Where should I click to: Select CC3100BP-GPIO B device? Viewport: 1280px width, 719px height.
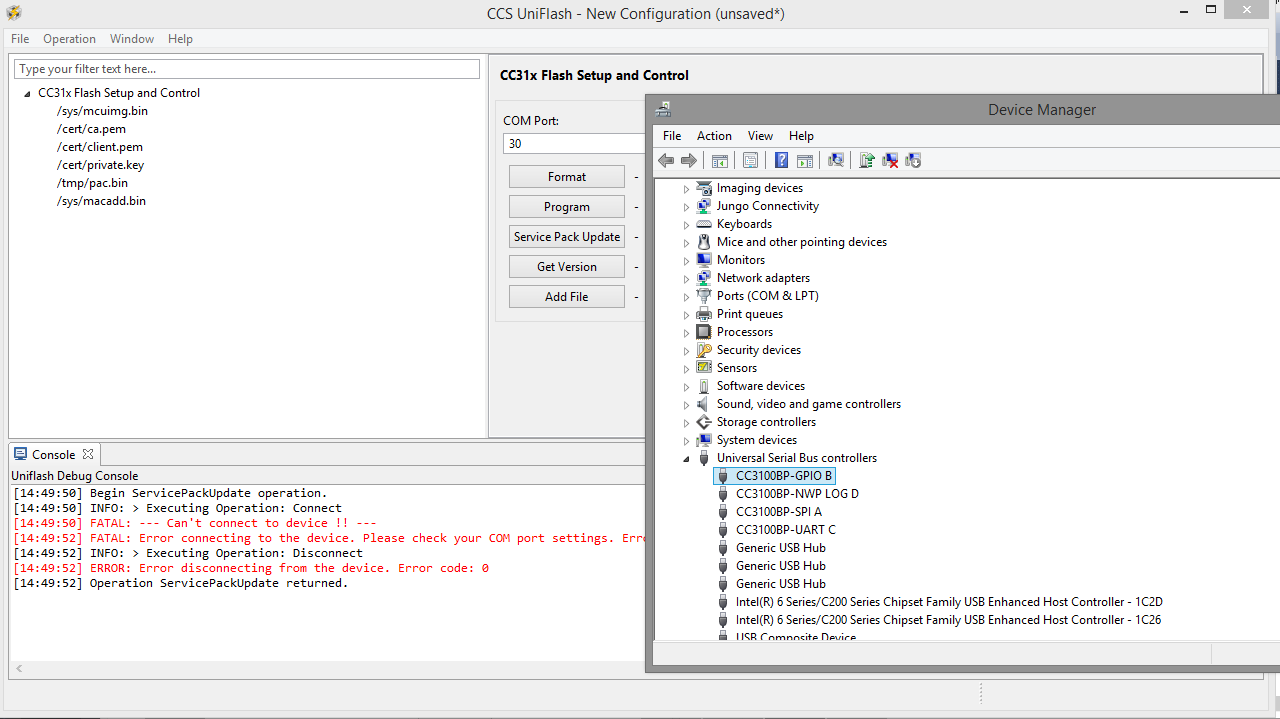784,476
